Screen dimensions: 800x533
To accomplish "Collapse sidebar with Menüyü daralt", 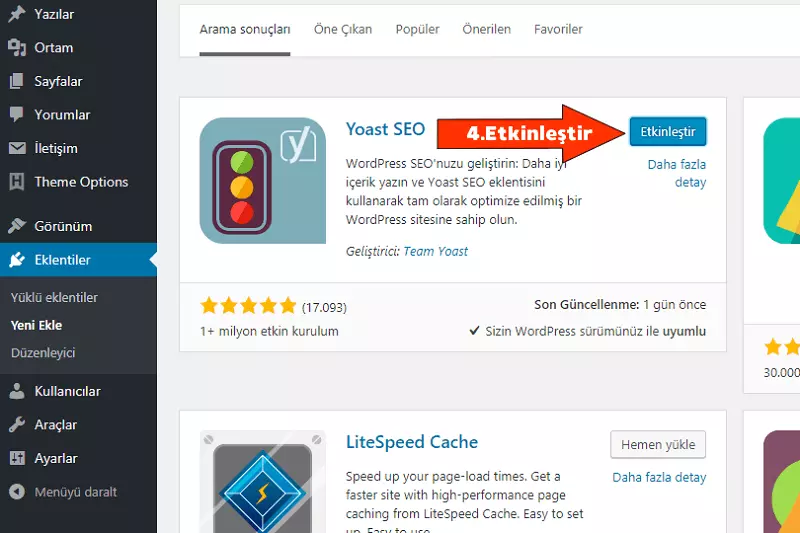I will (x=78, y=492).
